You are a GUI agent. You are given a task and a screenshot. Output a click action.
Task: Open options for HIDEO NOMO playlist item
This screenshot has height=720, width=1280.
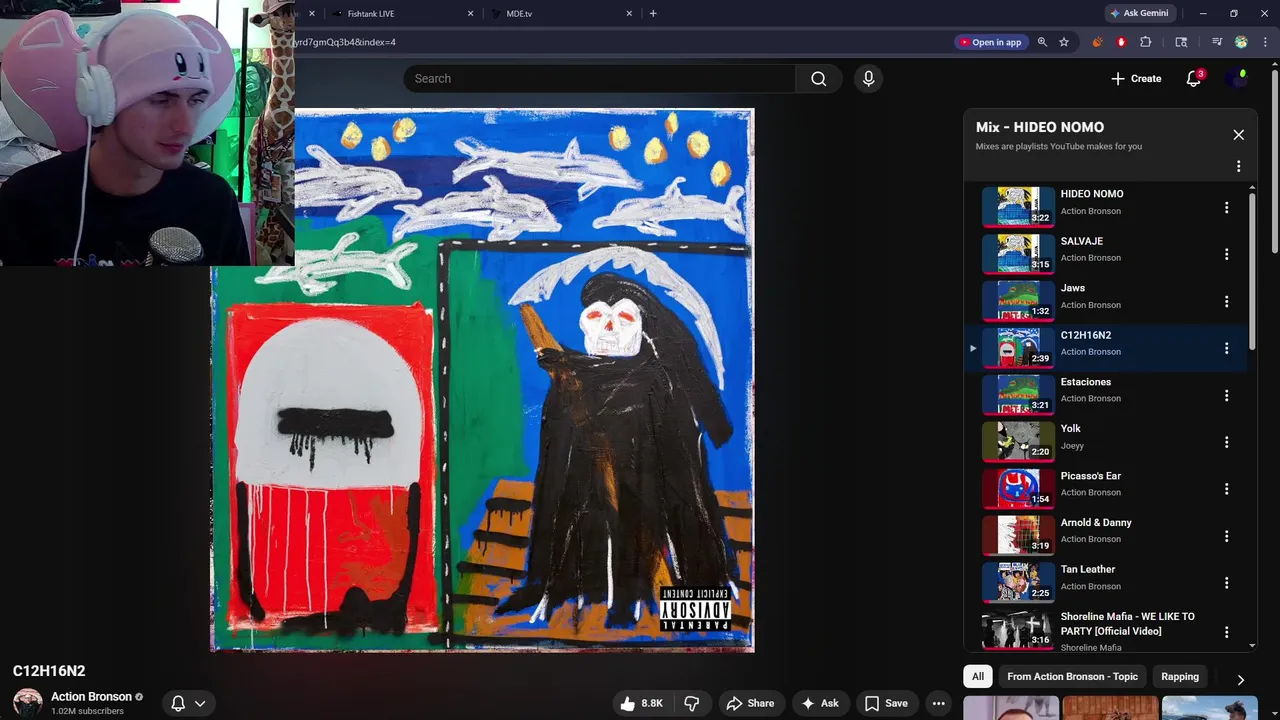tap(1226, 208)
